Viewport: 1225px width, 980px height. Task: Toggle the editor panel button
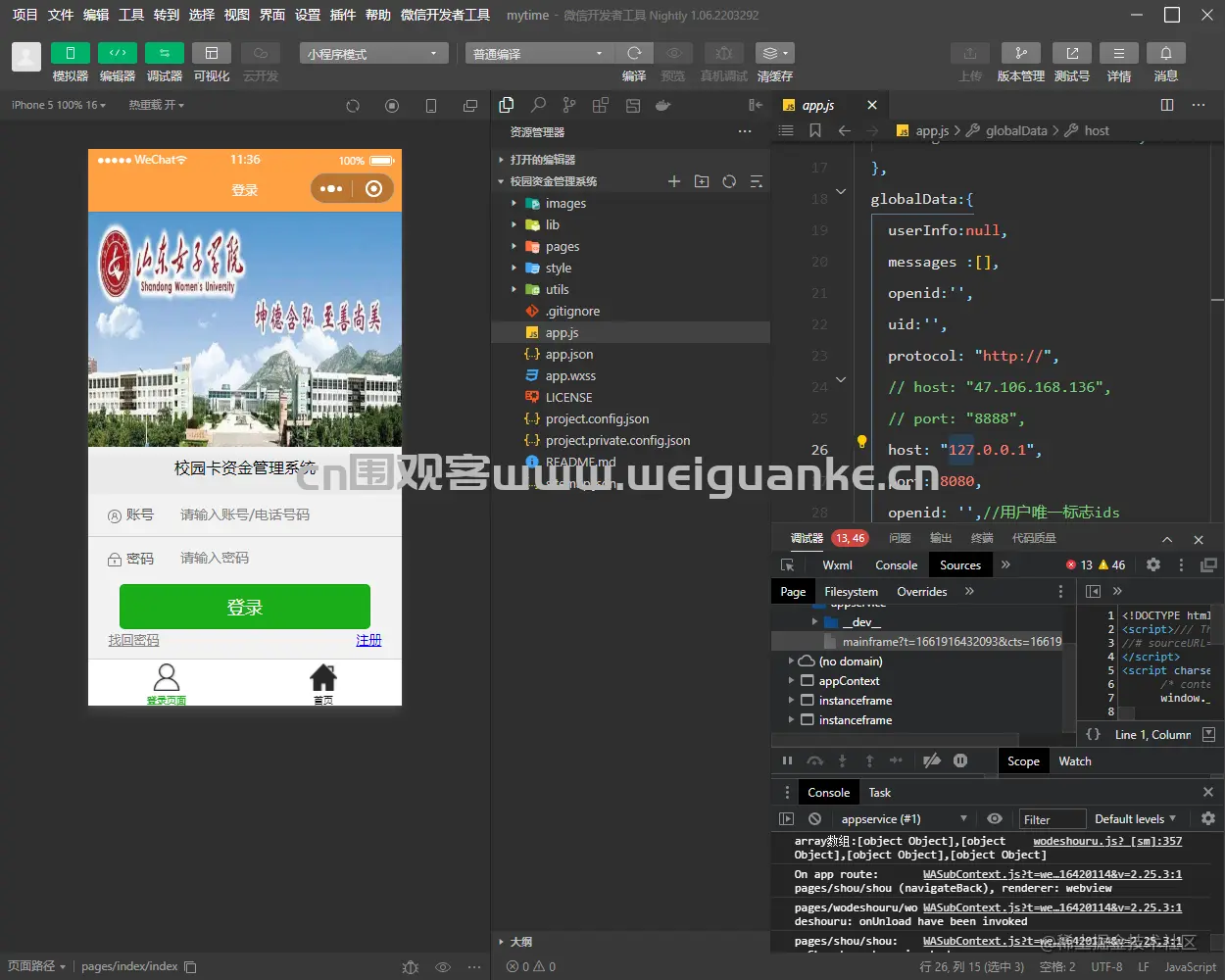tap(117, 53)
